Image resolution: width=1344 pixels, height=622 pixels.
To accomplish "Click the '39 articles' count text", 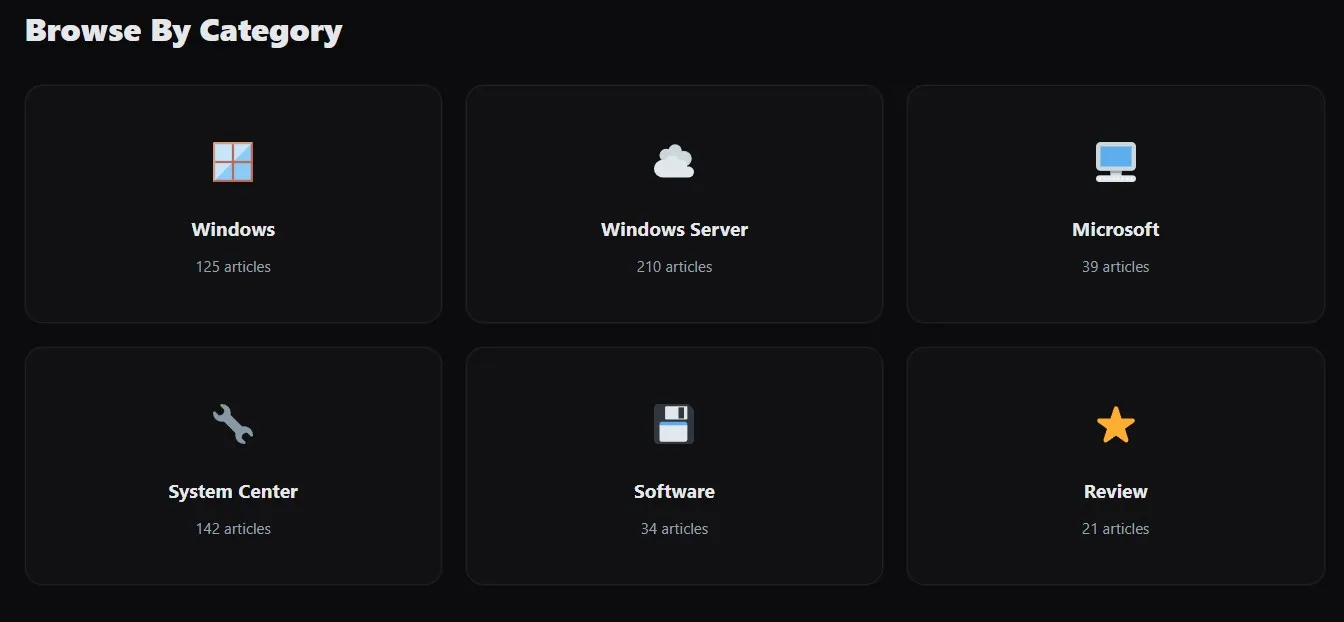I will tap(1115, 267).
